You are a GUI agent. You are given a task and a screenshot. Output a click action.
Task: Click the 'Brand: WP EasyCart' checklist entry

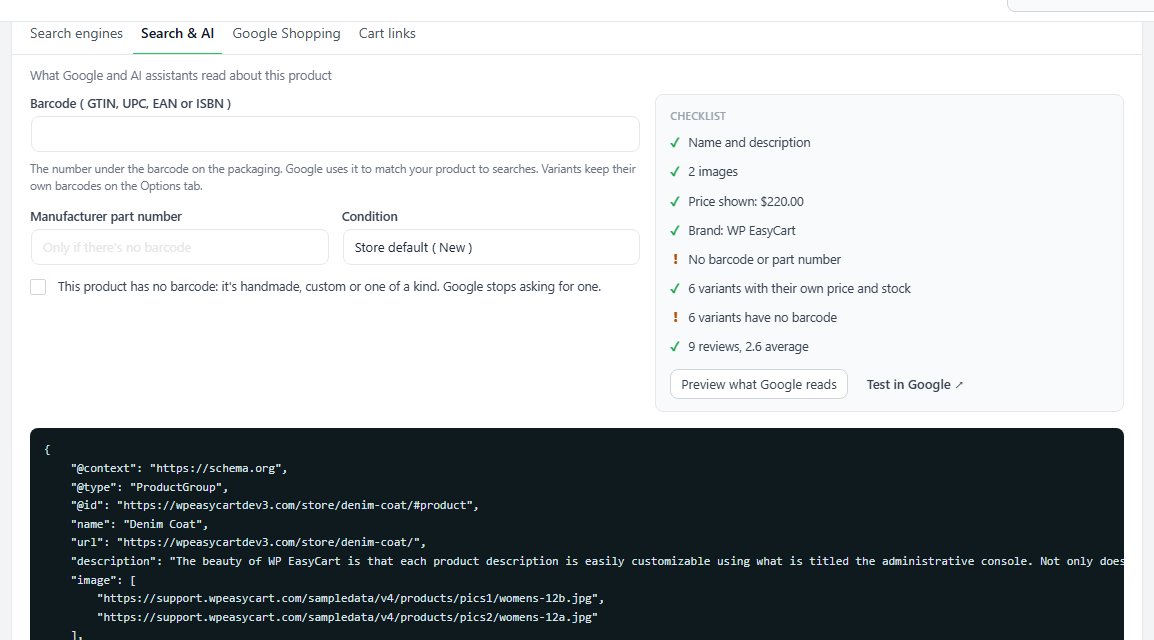point(742,231)
